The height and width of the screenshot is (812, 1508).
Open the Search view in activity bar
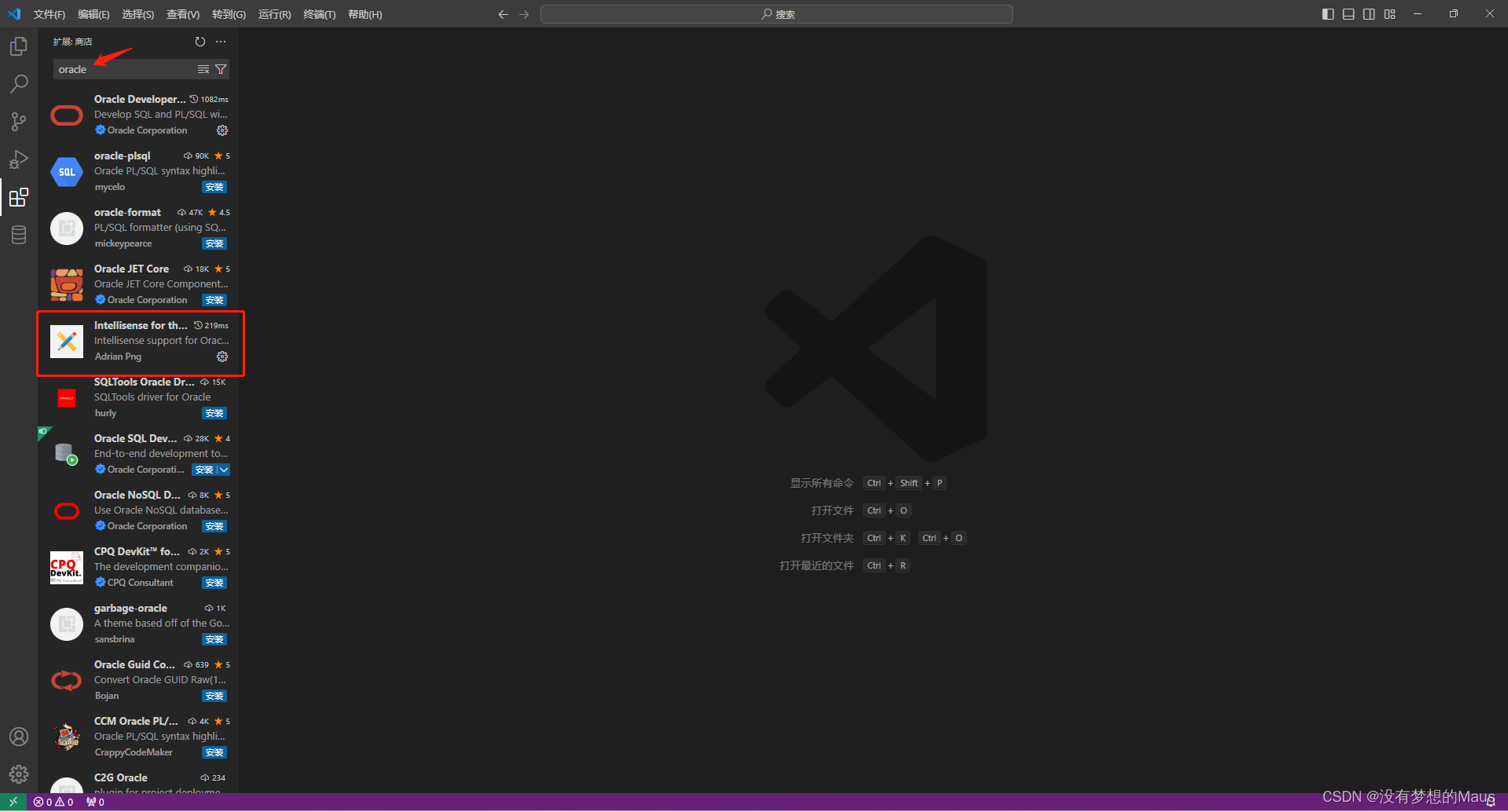19,84
